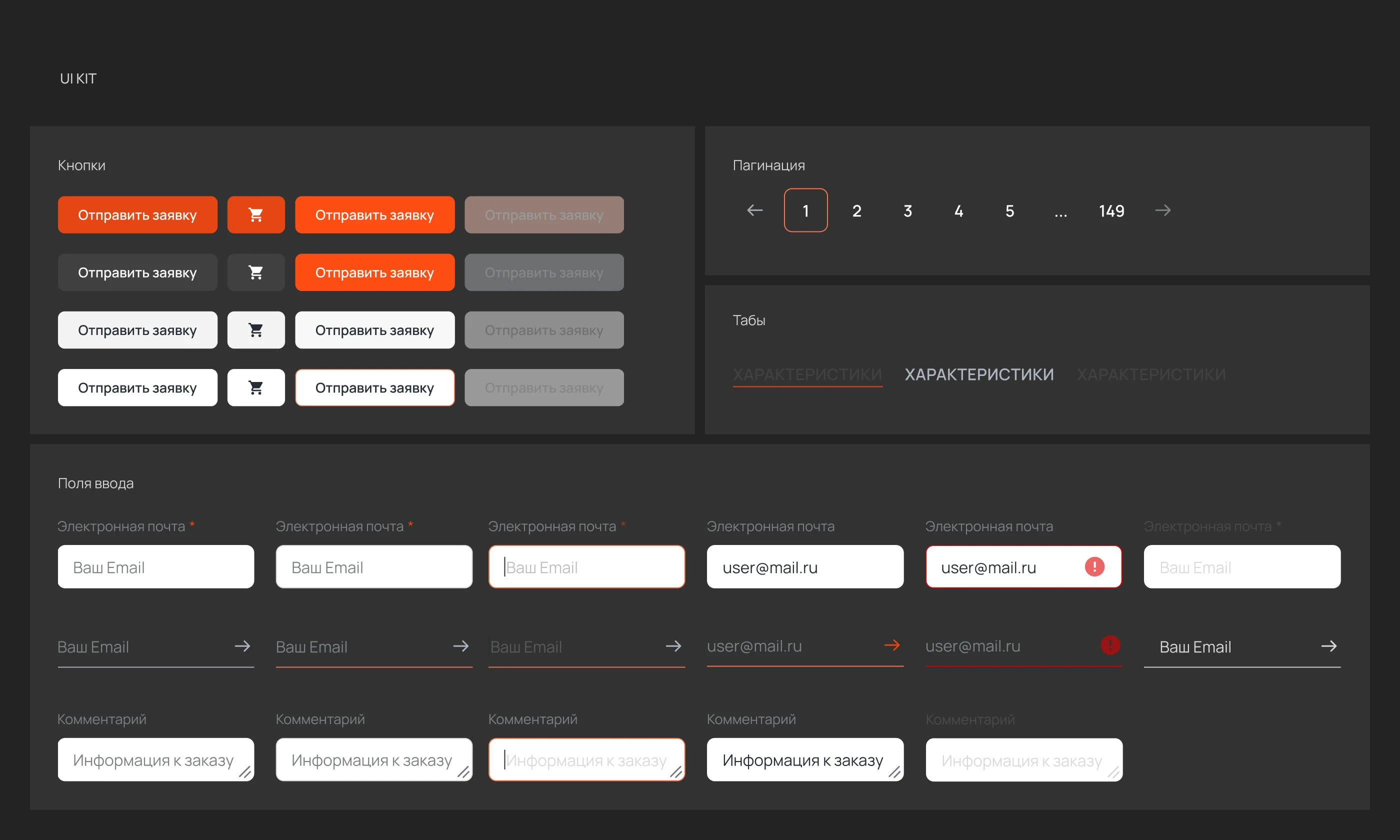1400x840 pixels.
Task: Click the dark gray cart icon button
Action: 256,272
